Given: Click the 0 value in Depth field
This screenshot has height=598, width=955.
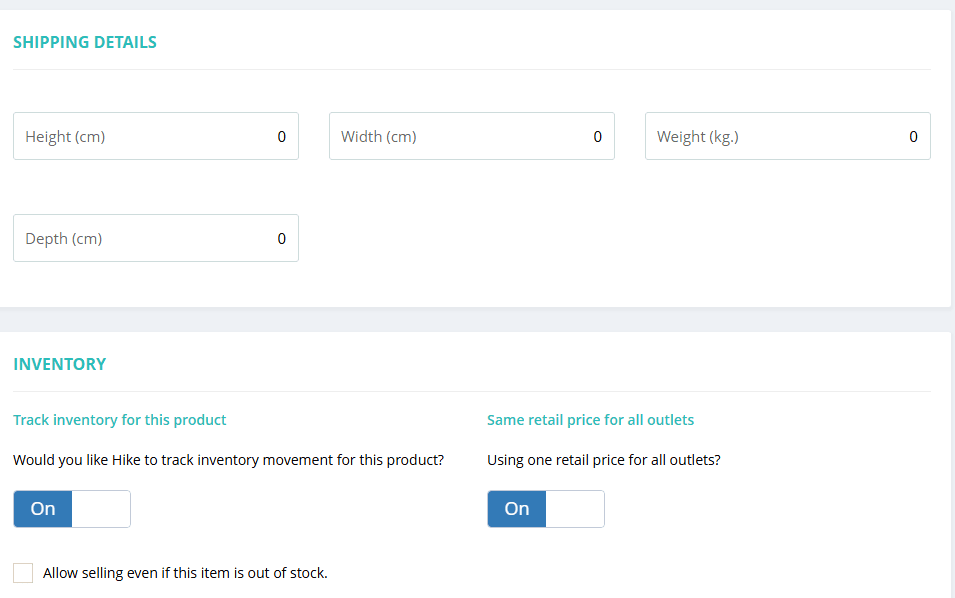Looking at the screenshot, I should (x=281, y=238).
